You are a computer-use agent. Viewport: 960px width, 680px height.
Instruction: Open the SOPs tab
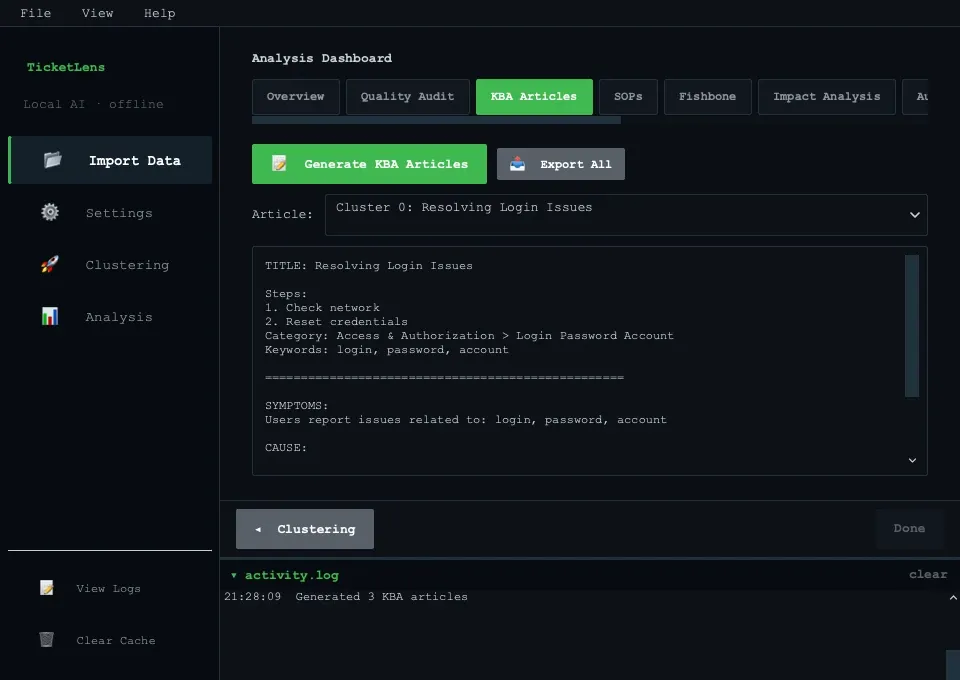tap(628, 97)
